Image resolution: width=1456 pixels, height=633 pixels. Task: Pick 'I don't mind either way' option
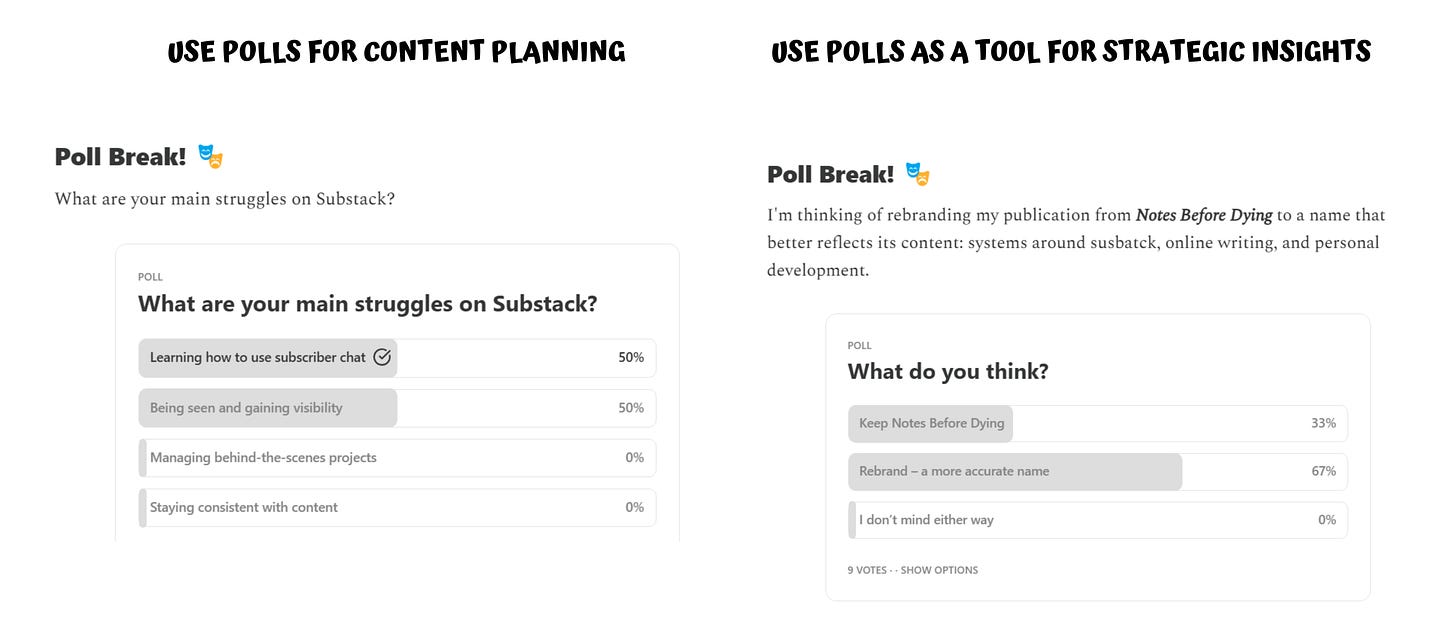1098,520
